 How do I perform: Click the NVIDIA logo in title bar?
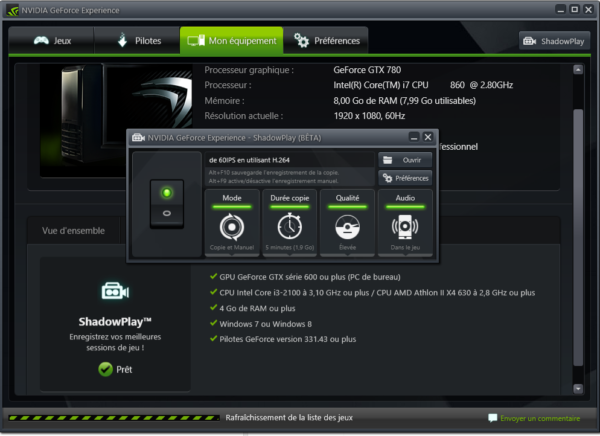(12, 10)
